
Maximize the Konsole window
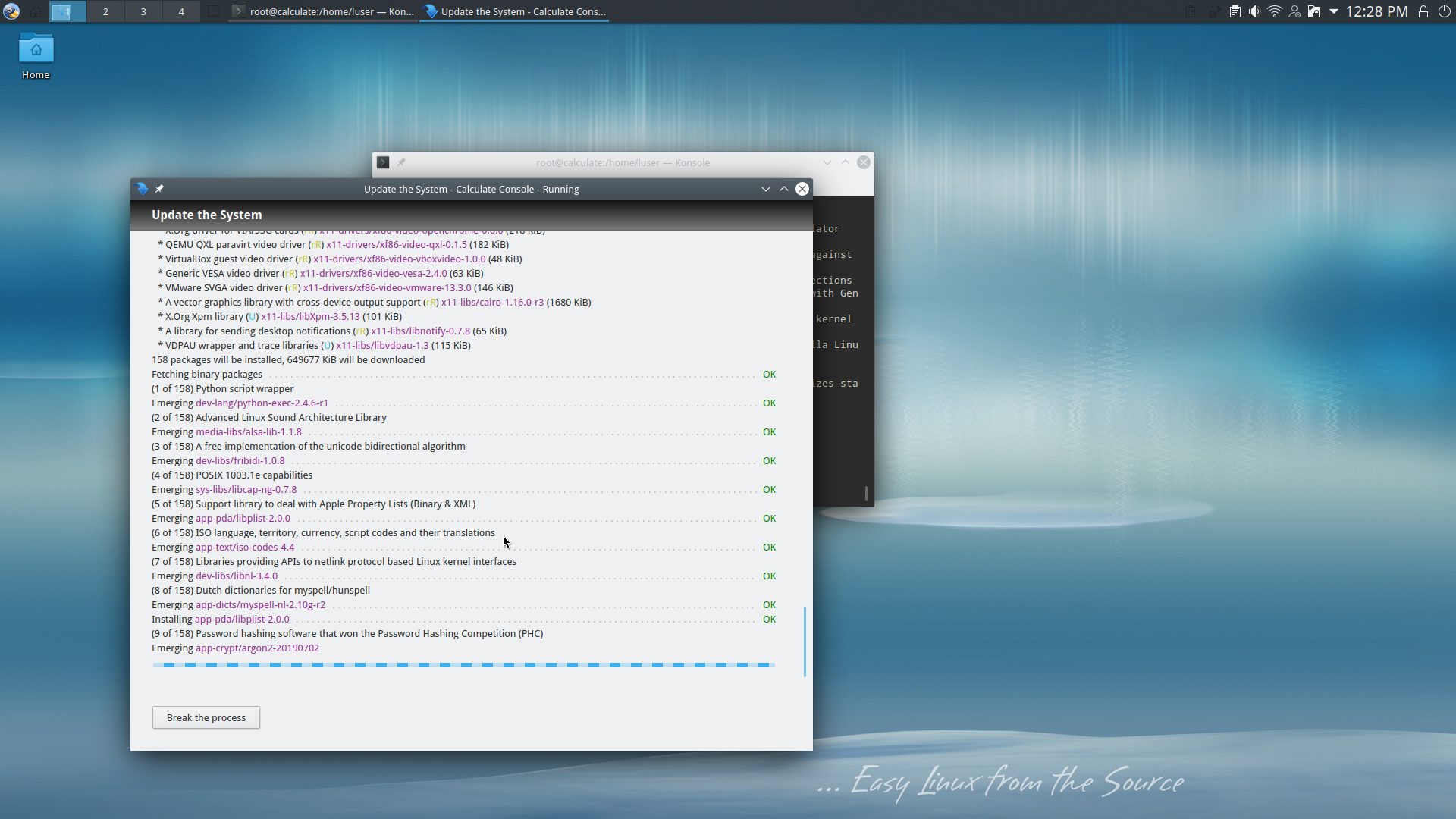(846, 162)
